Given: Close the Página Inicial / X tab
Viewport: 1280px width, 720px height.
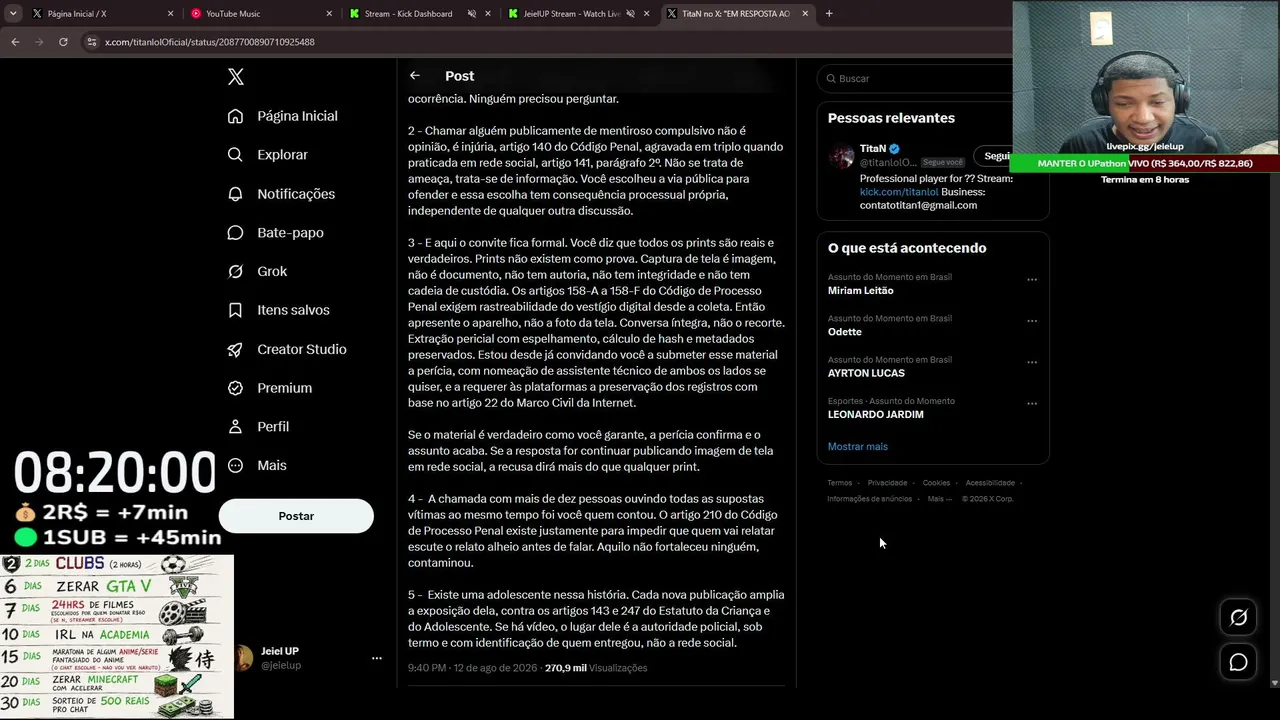Looking at the screenshot, I should [x=170, y=14].
